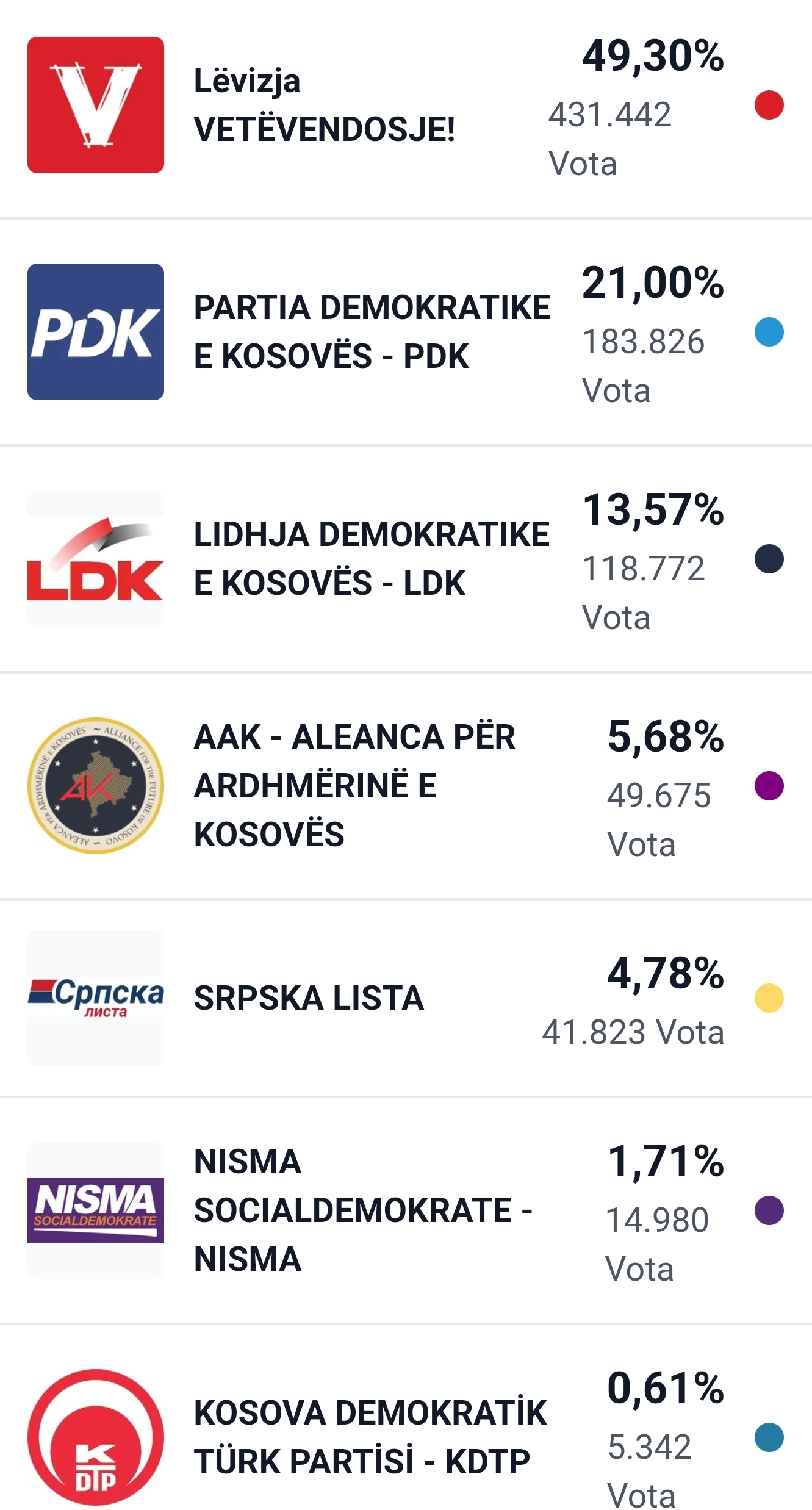Tap the PDK blue party logo

pos(96,332)
